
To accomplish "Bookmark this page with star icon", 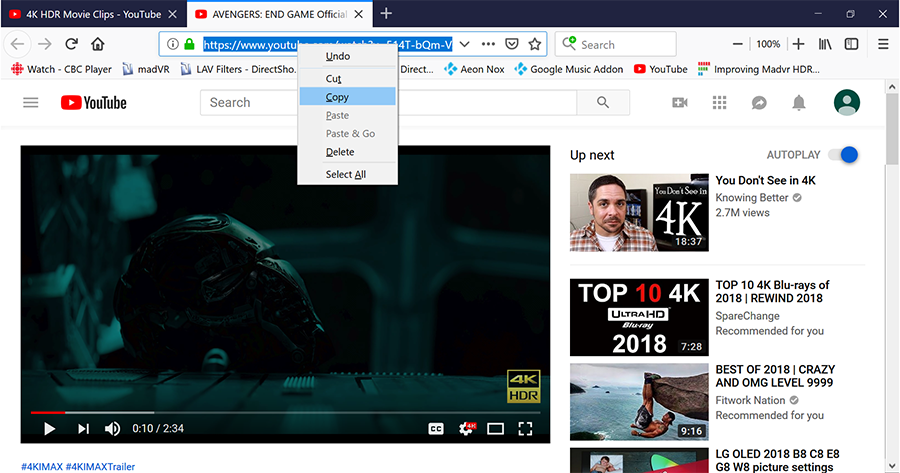I will coord(534,44).
